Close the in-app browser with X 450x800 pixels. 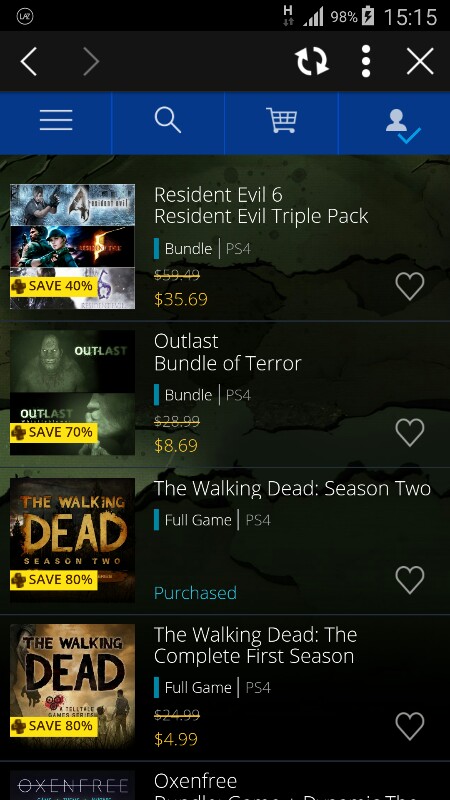click(420, 61)
